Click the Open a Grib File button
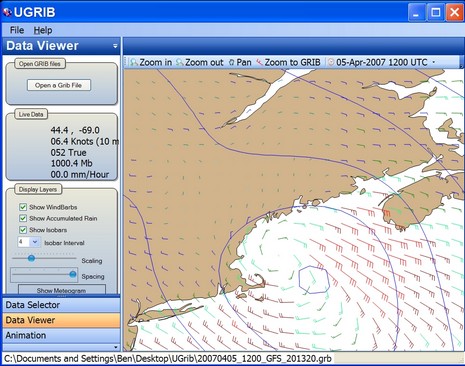The image size is (465, 366). tap(59, 85)
